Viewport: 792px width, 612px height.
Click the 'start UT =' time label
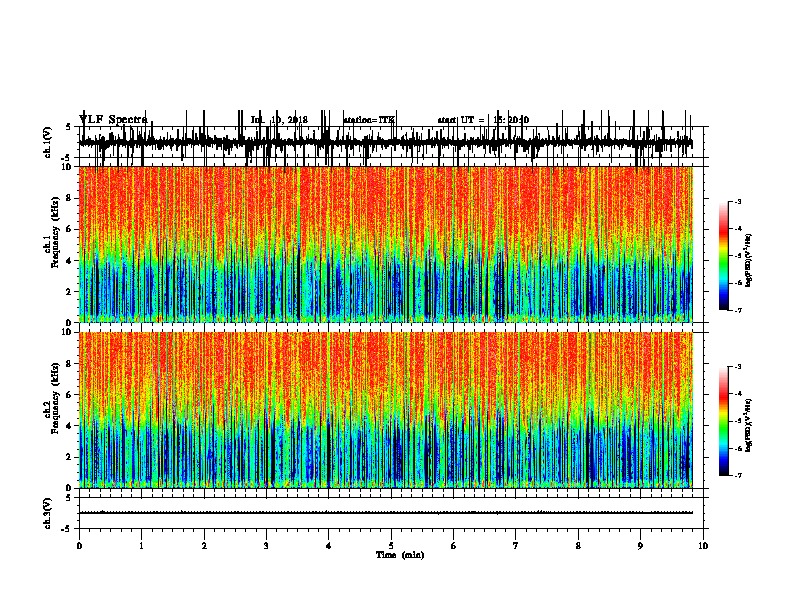point(461,120)
